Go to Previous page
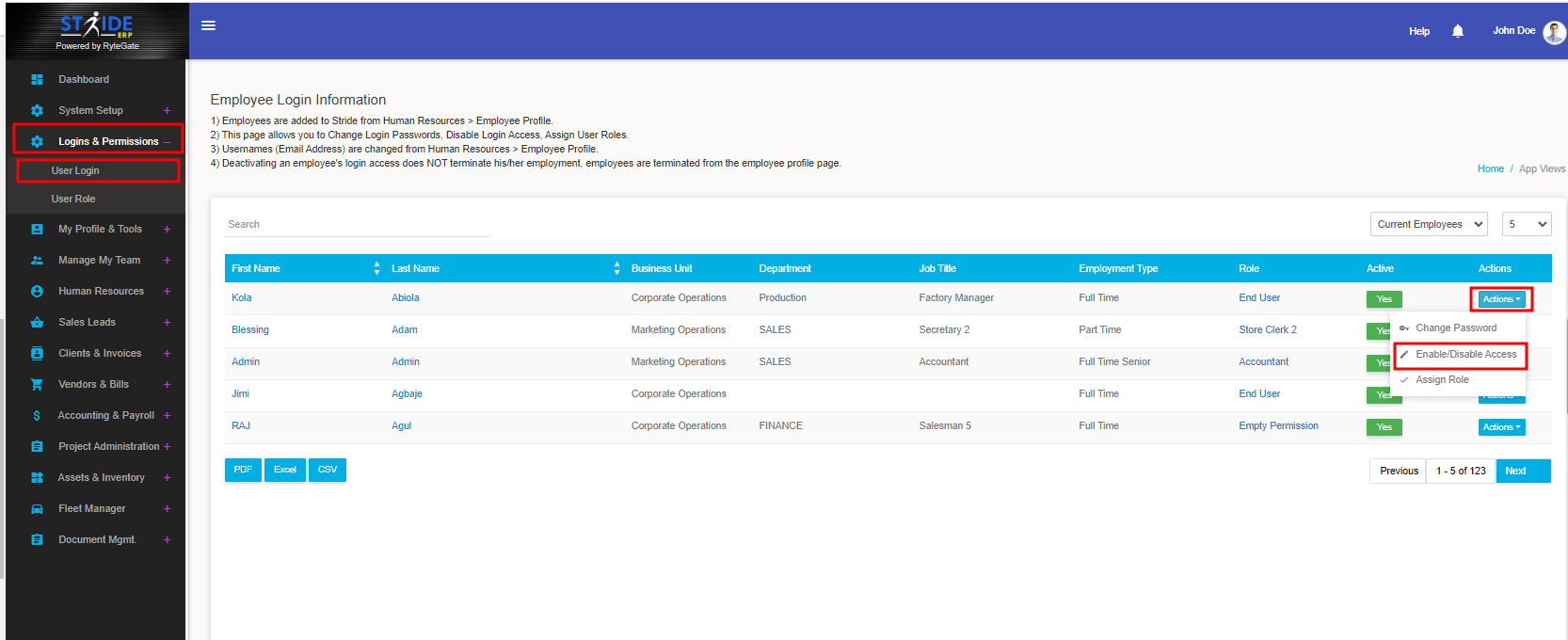 point(1399,471)
